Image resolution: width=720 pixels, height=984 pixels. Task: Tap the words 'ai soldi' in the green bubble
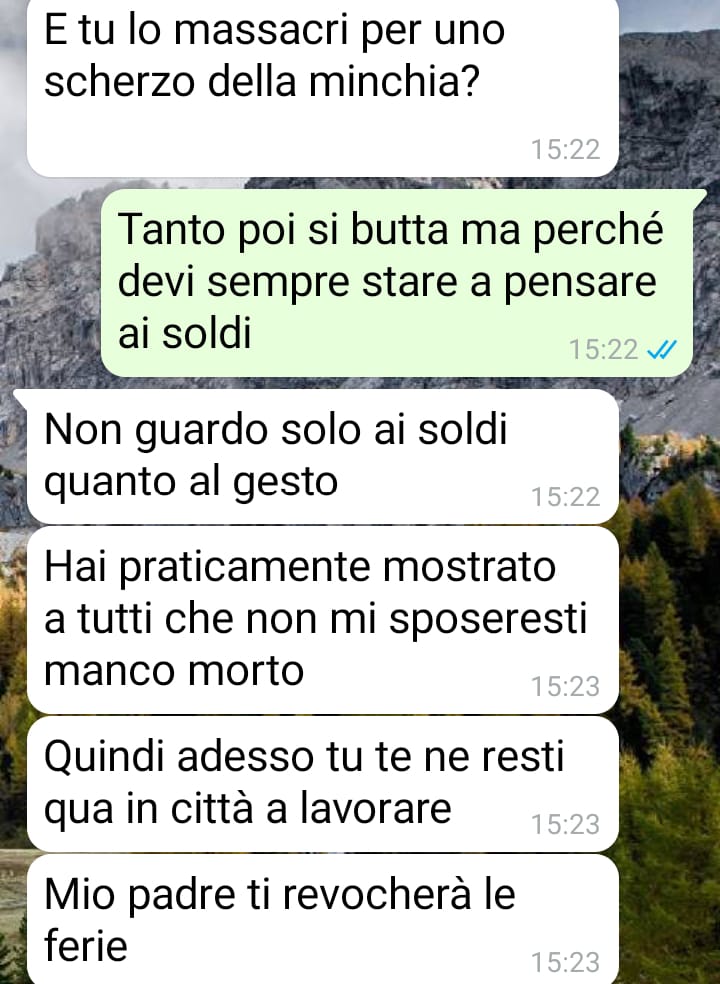click(x=185, y=332)
